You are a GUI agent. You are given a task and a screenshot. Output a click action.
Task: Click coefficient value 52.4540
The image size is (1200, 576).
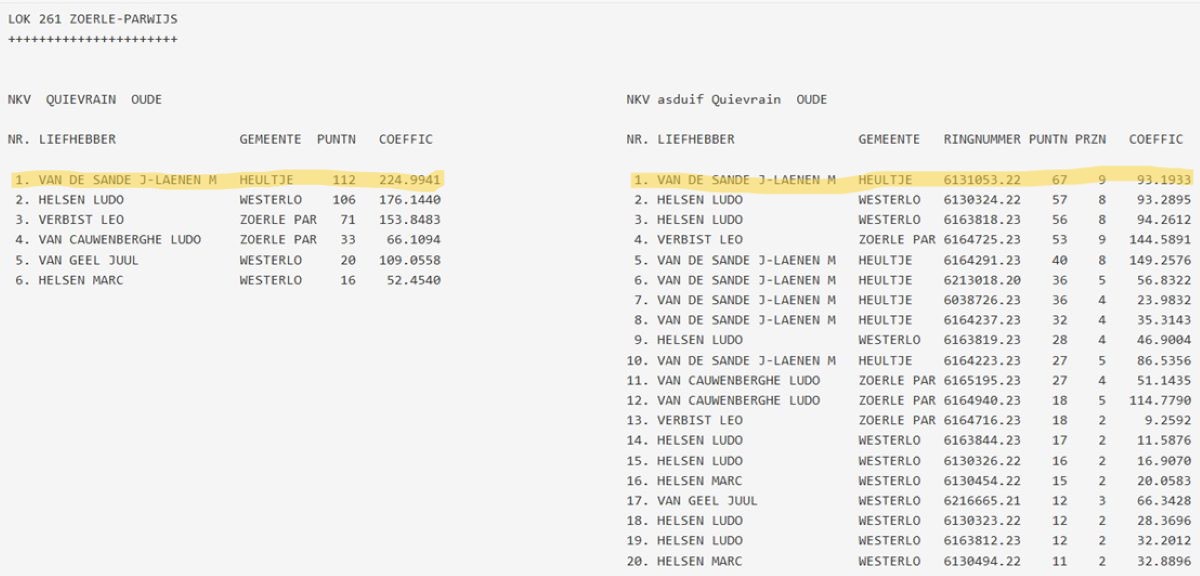click(x=413, y=280)
